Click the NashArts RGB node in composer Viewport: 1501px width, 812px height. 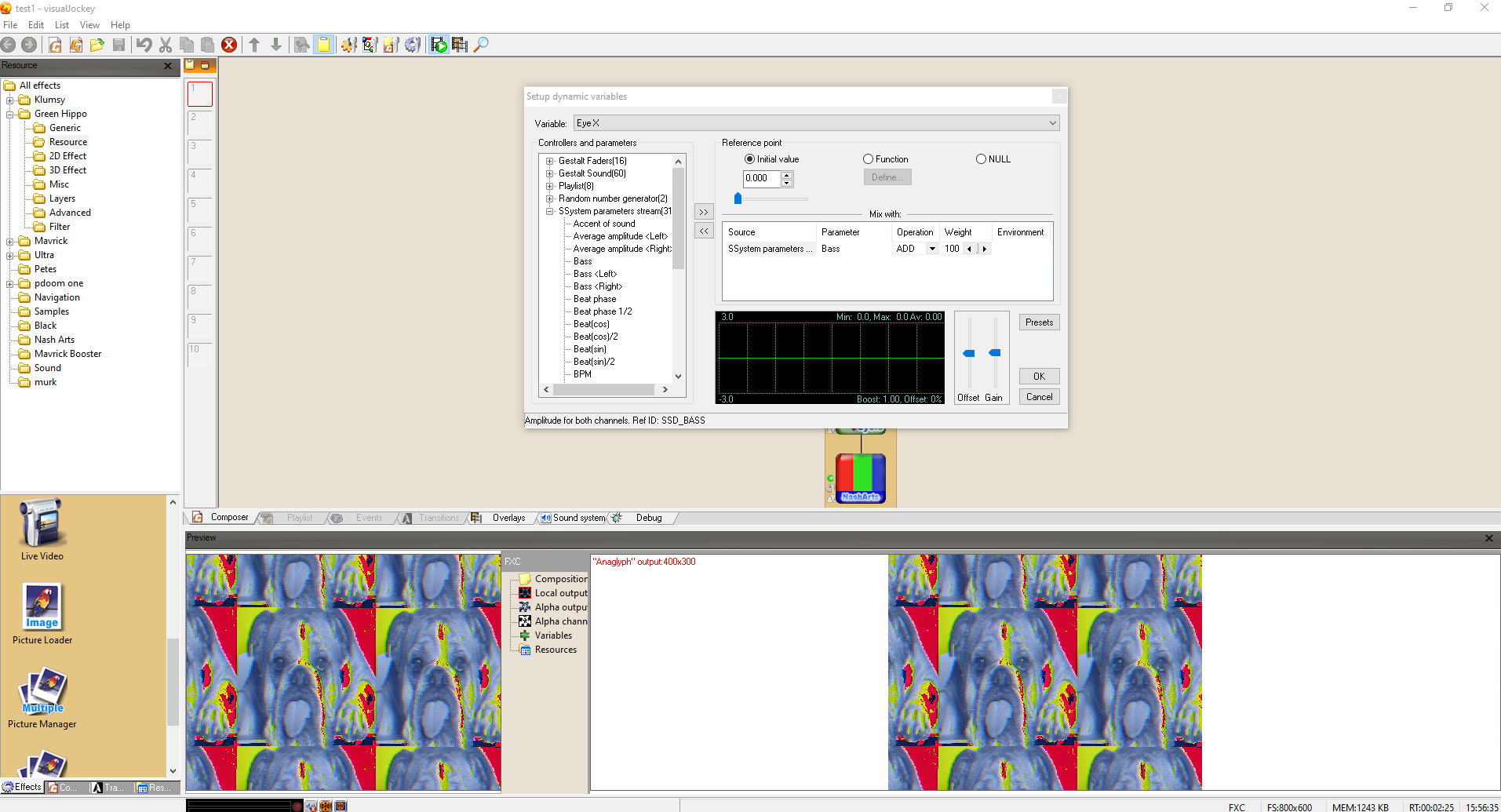point(860,477)
